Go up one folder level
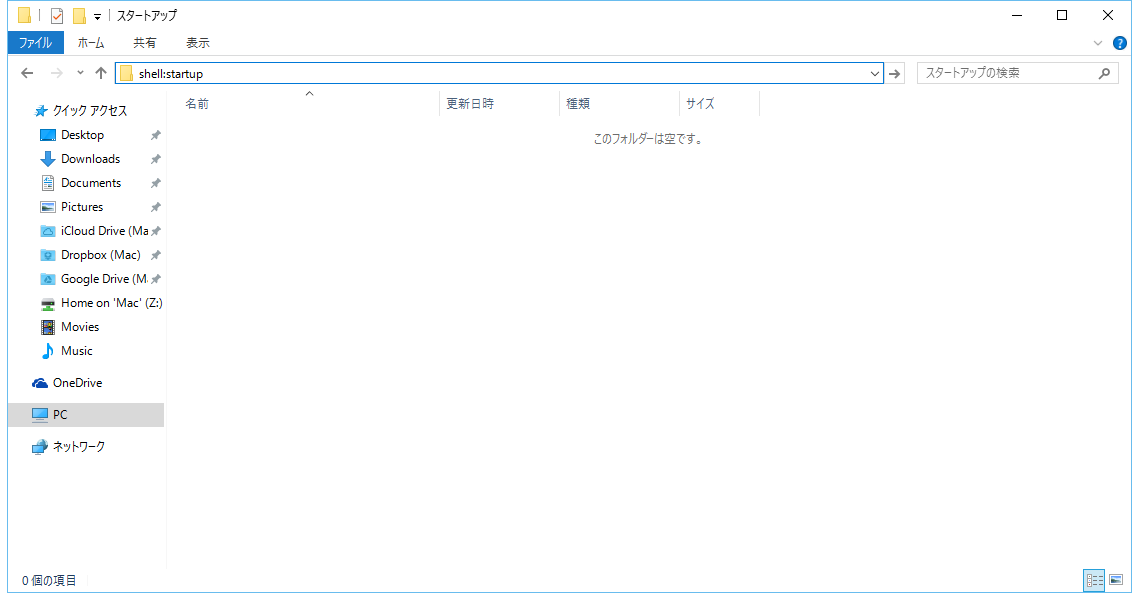This screenshot has width=1139, height=600. 101,73
